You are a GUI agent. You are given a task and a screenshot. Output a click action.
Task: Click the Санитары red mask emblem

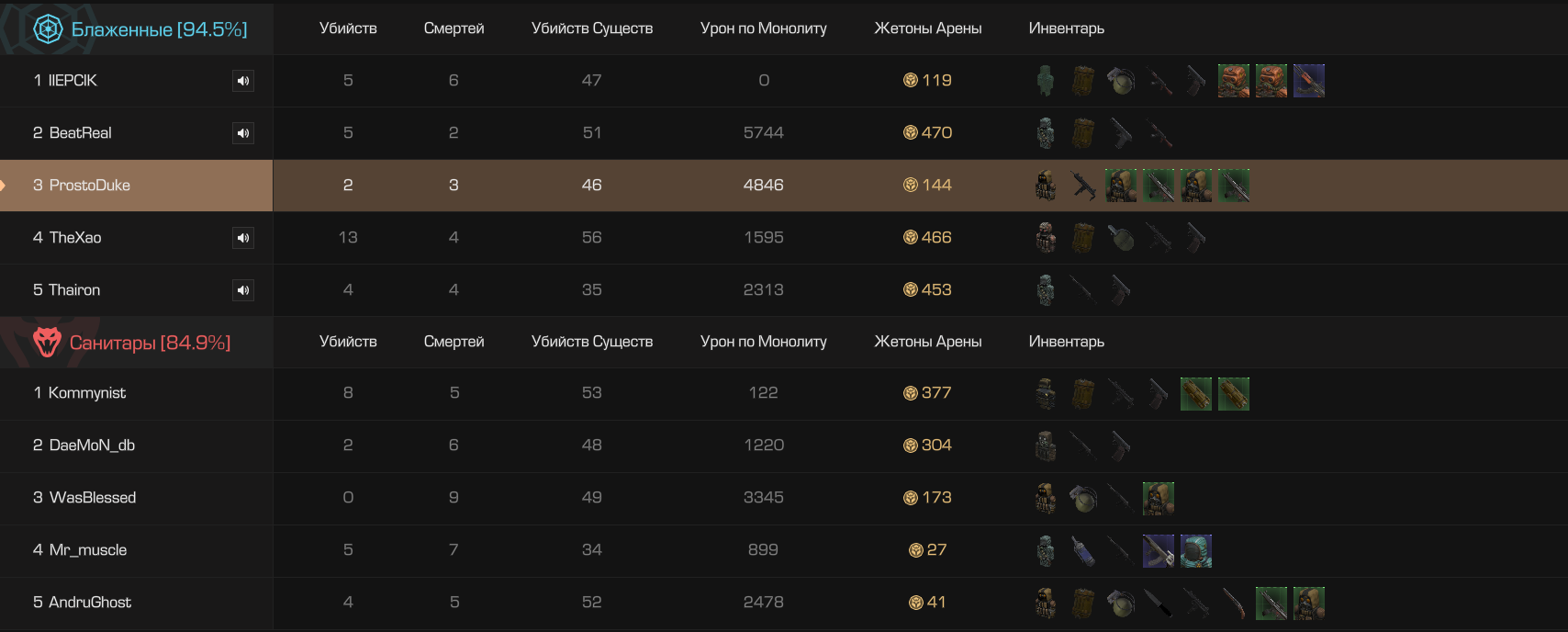47,343
